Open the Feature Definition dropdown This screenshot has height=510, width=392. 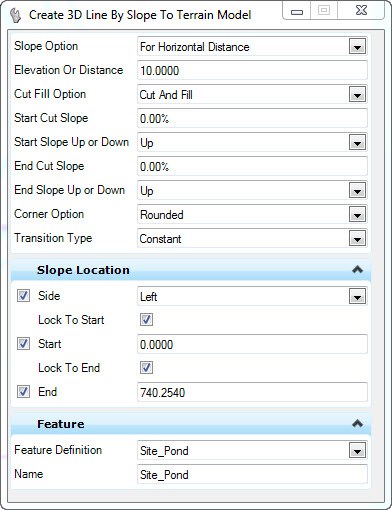tap(357, 451)
